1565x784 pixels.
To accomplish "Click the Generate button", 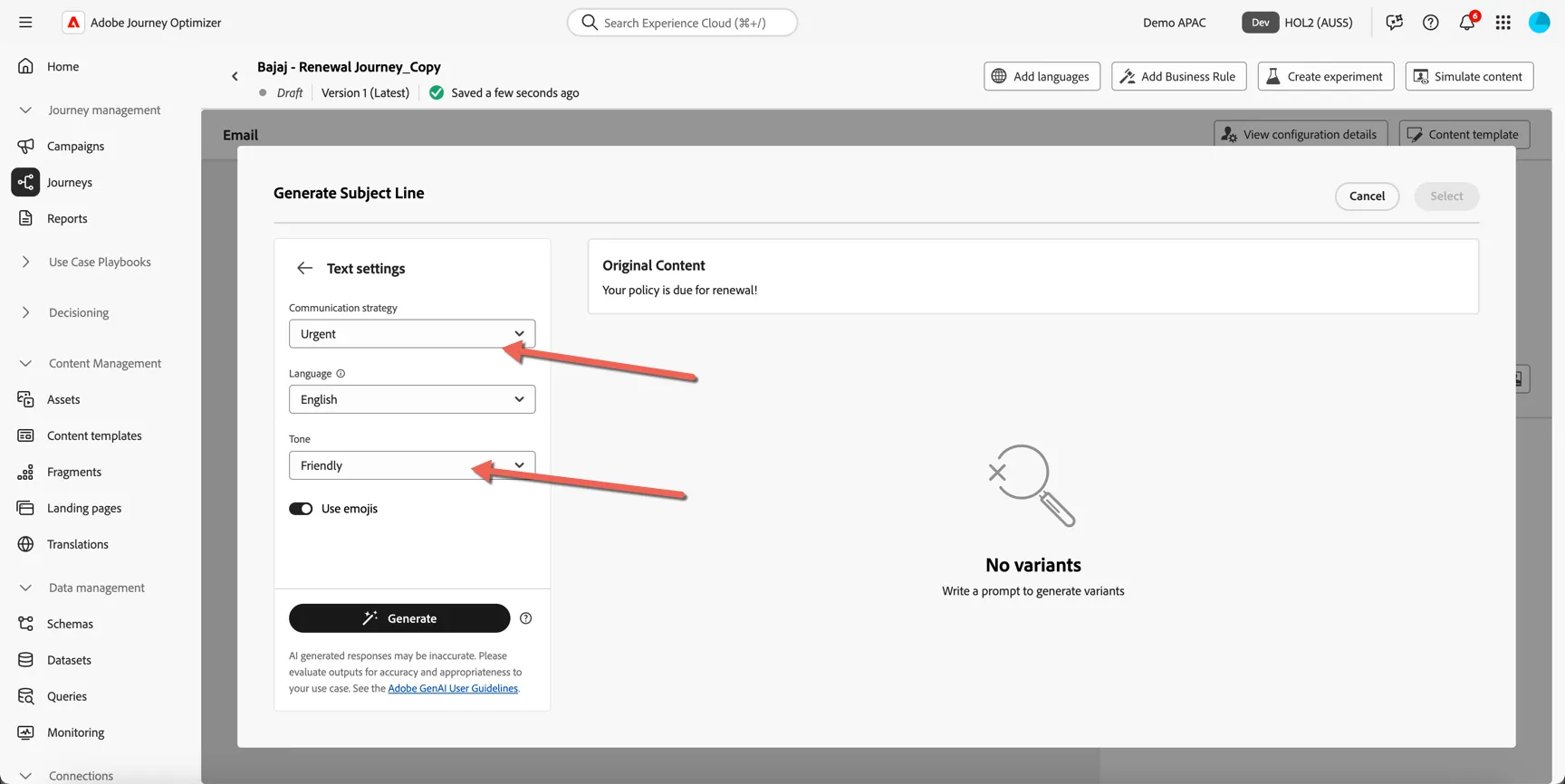I will pos(399,618).
